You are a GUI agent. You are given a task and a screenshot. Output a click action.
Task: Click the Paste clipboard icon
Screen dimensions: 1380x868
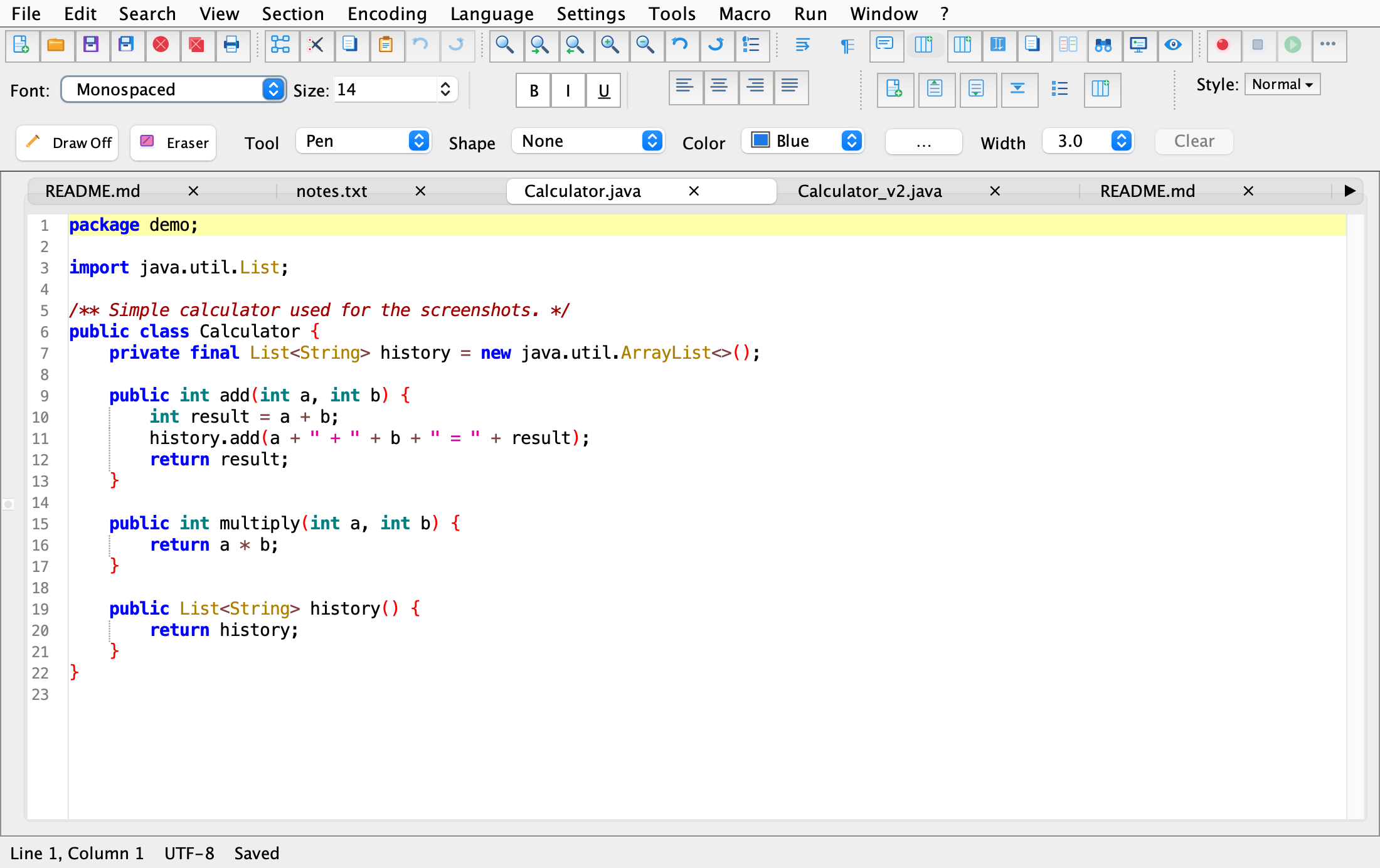386,45
